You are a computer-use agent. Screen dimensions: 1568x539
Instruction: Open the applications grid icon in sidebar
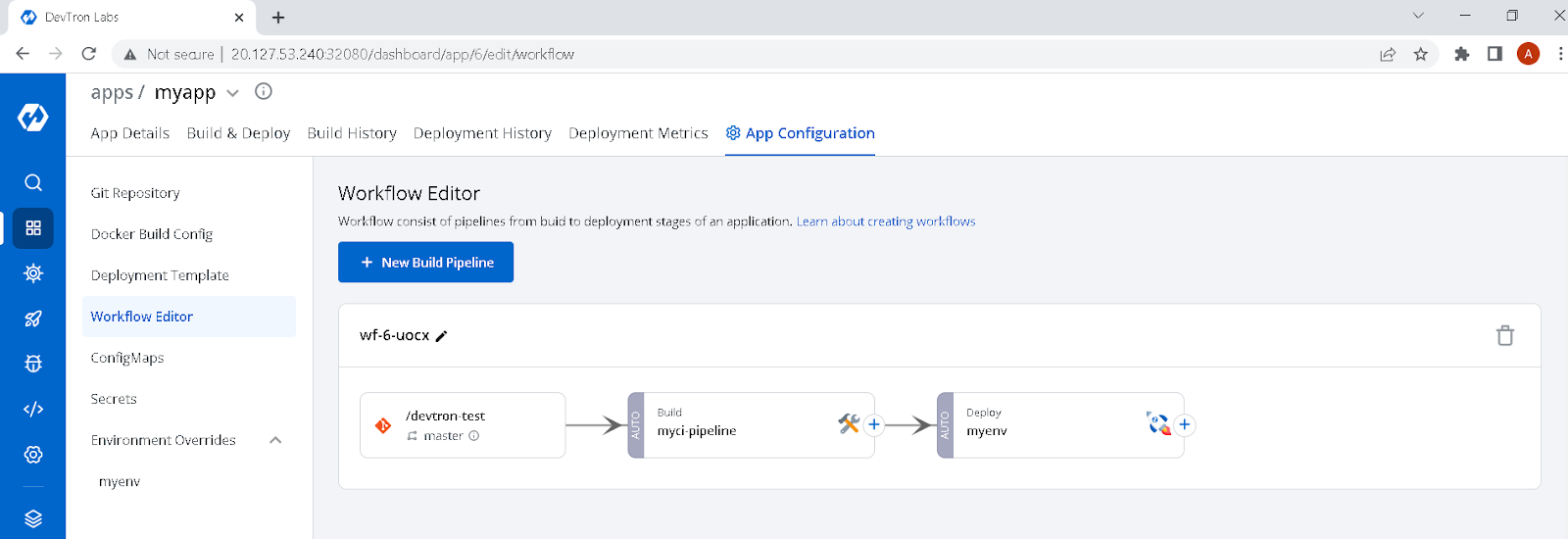33,228
